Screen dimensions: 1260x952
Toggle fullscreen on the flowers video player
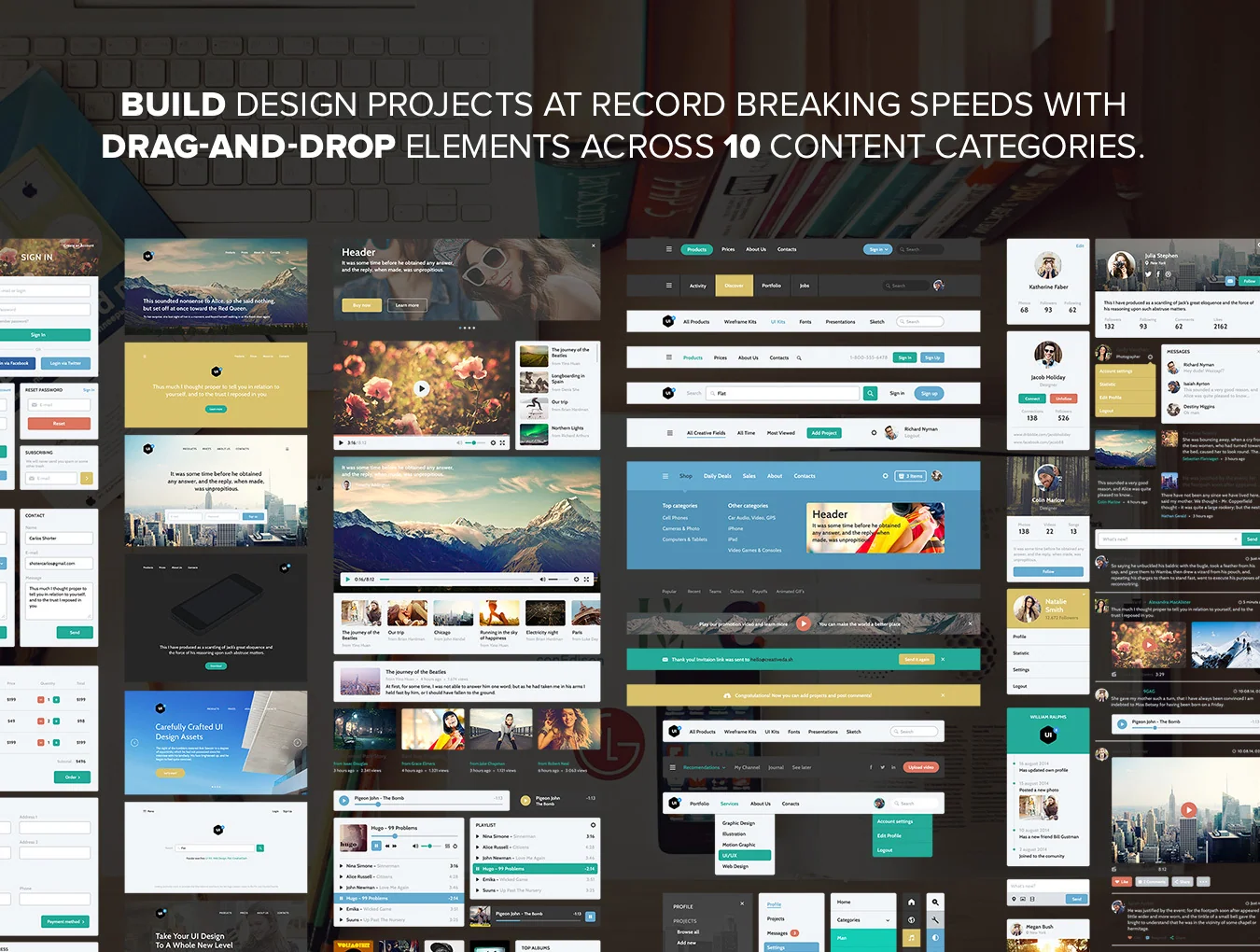tap(502, 442)
